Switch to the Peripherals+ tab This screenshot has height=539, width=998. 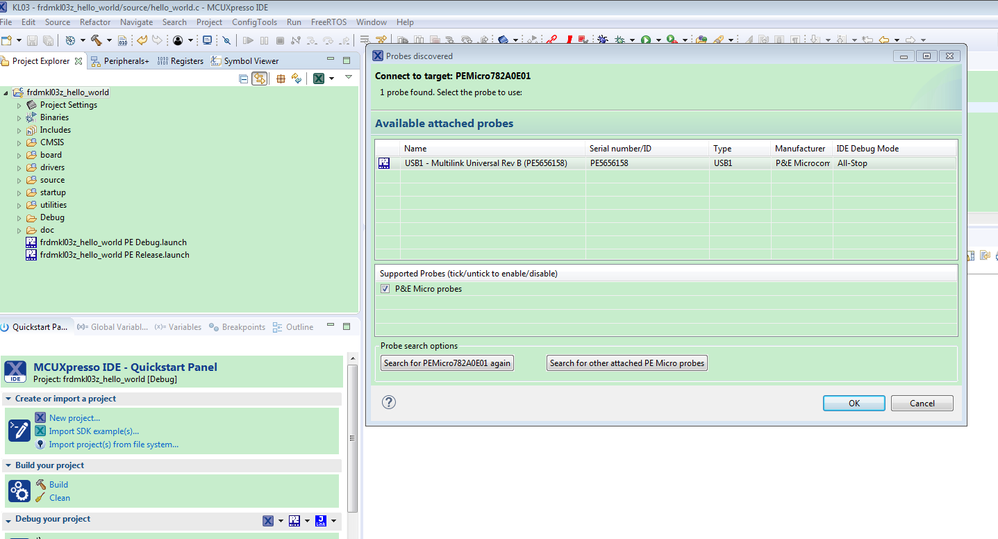click(120, 61)
